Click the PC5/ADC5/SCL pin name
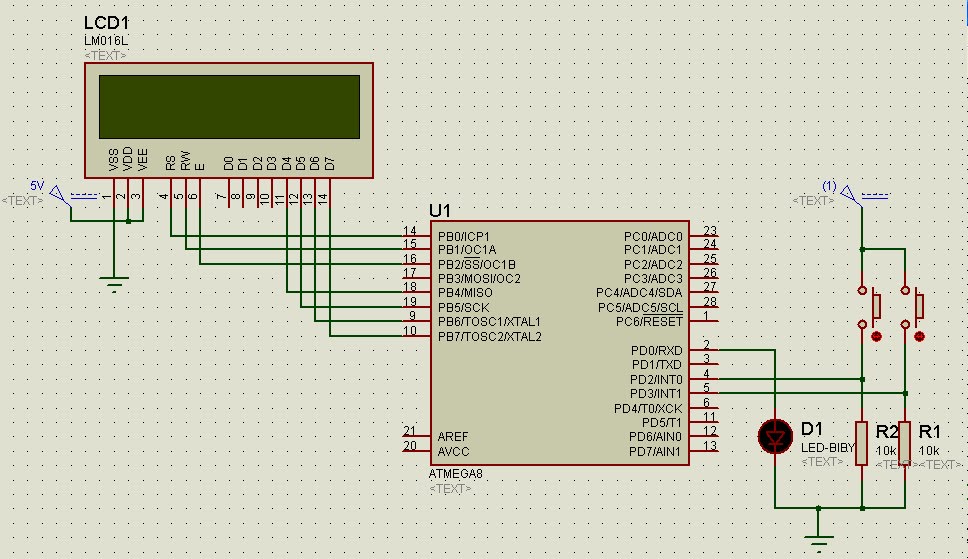Image resolution: width=968 pixels, height=559 pixels. tap(640, 308)
